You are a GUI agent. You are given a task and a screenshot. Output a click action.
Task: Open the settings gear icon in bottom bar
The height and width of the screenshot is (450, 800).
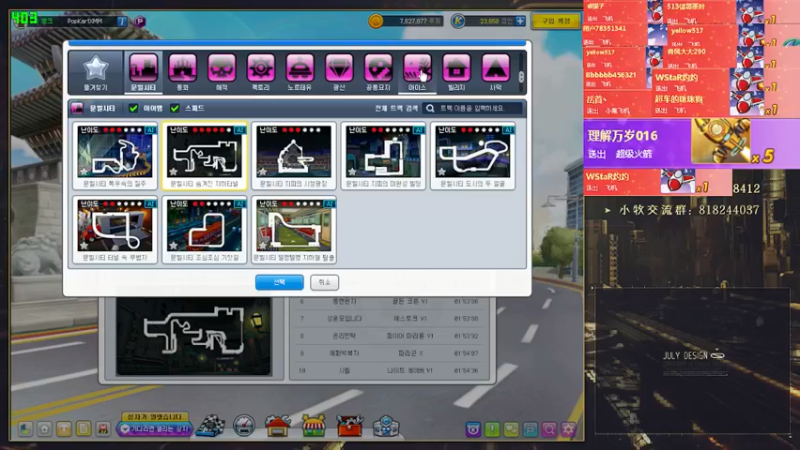point(568,429)
